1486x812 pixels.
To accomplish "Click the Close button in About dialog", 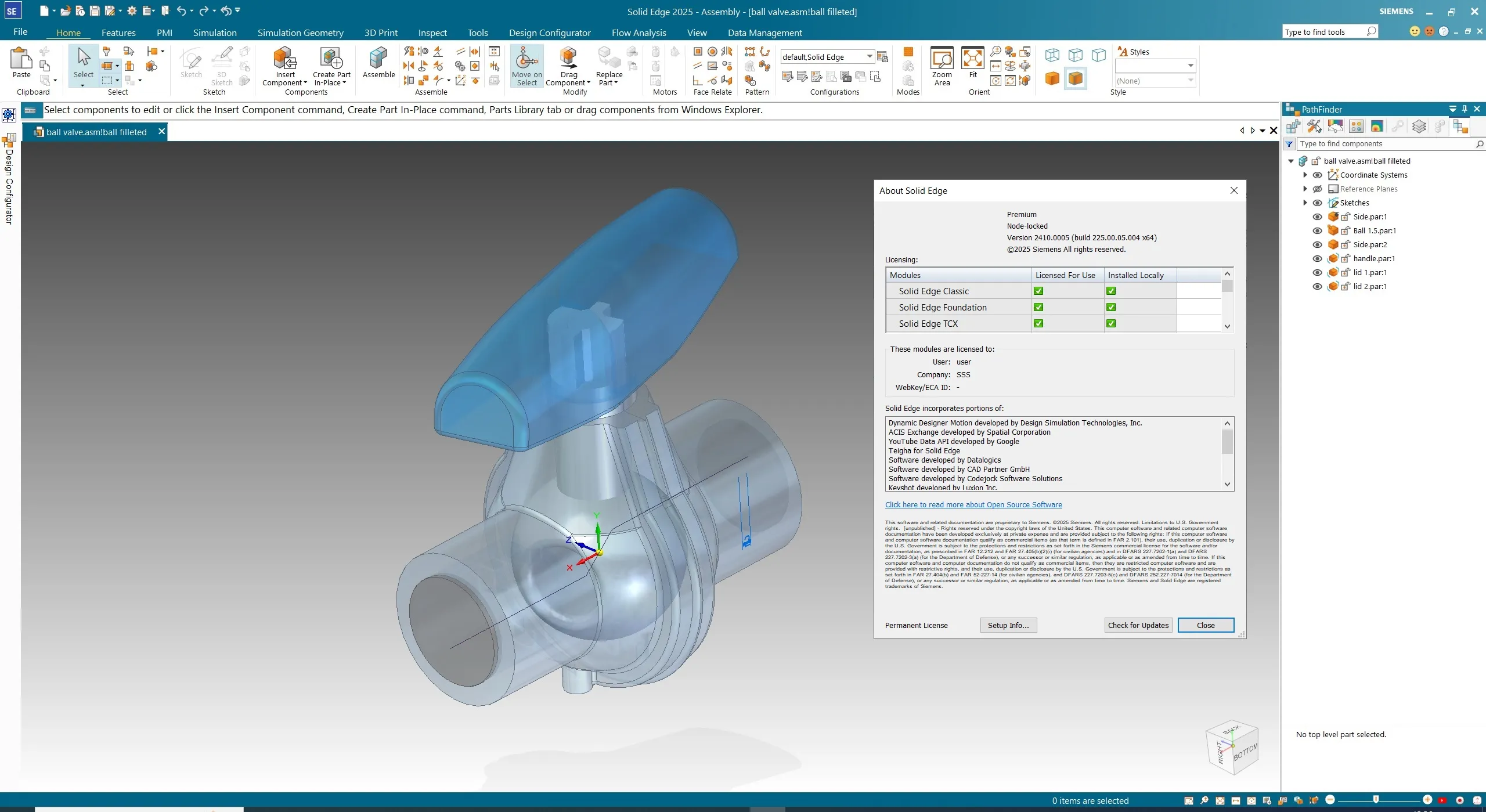I will tap(1206, 625).
